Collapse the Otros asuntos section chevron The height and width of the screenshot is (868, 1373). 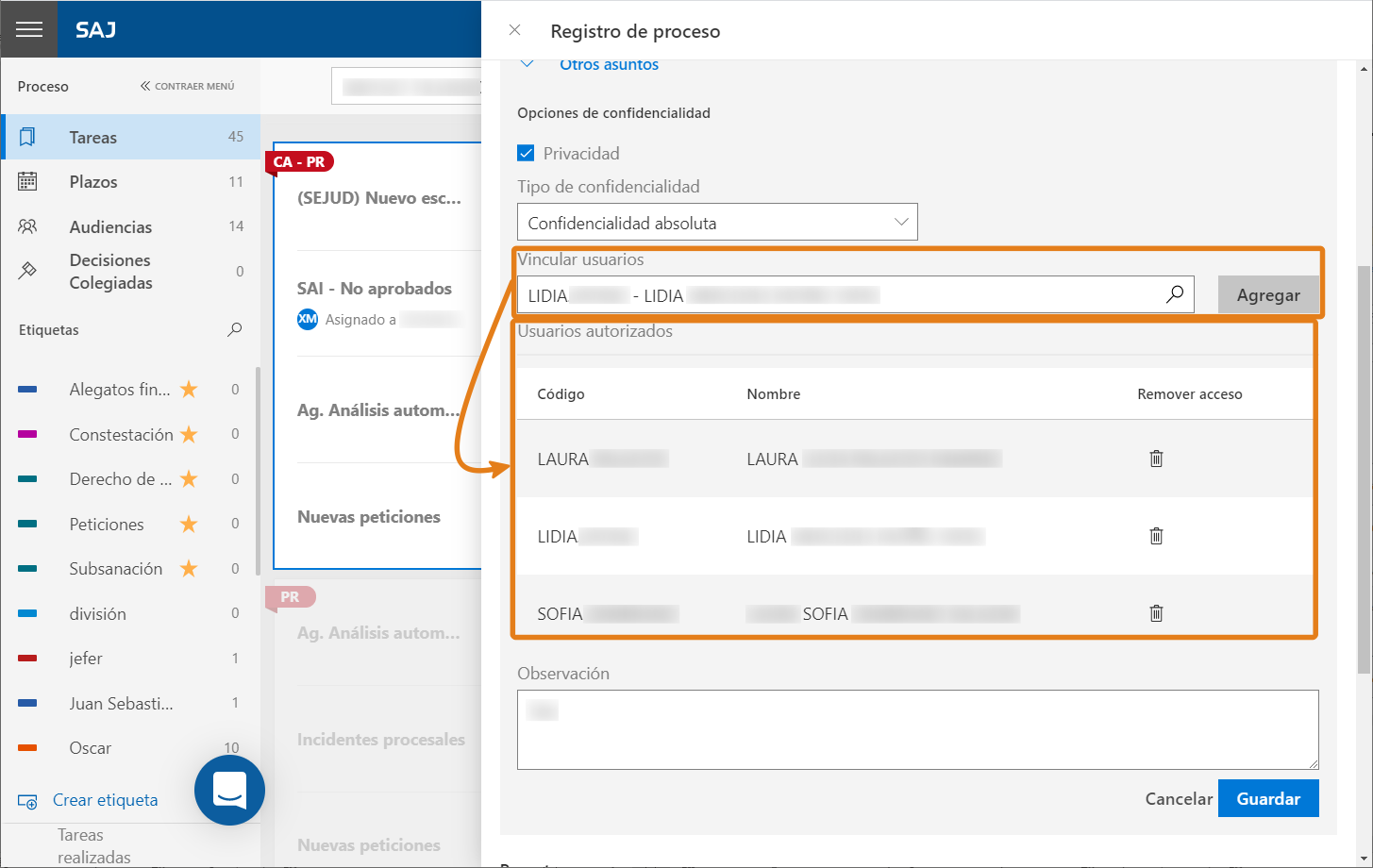coord(527,64)
